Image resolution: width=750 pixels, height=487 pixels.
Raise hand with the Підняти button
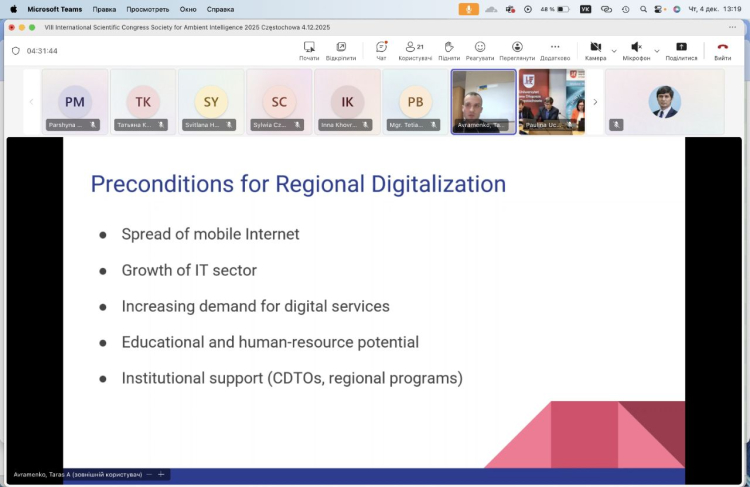(x=448, y=50)
